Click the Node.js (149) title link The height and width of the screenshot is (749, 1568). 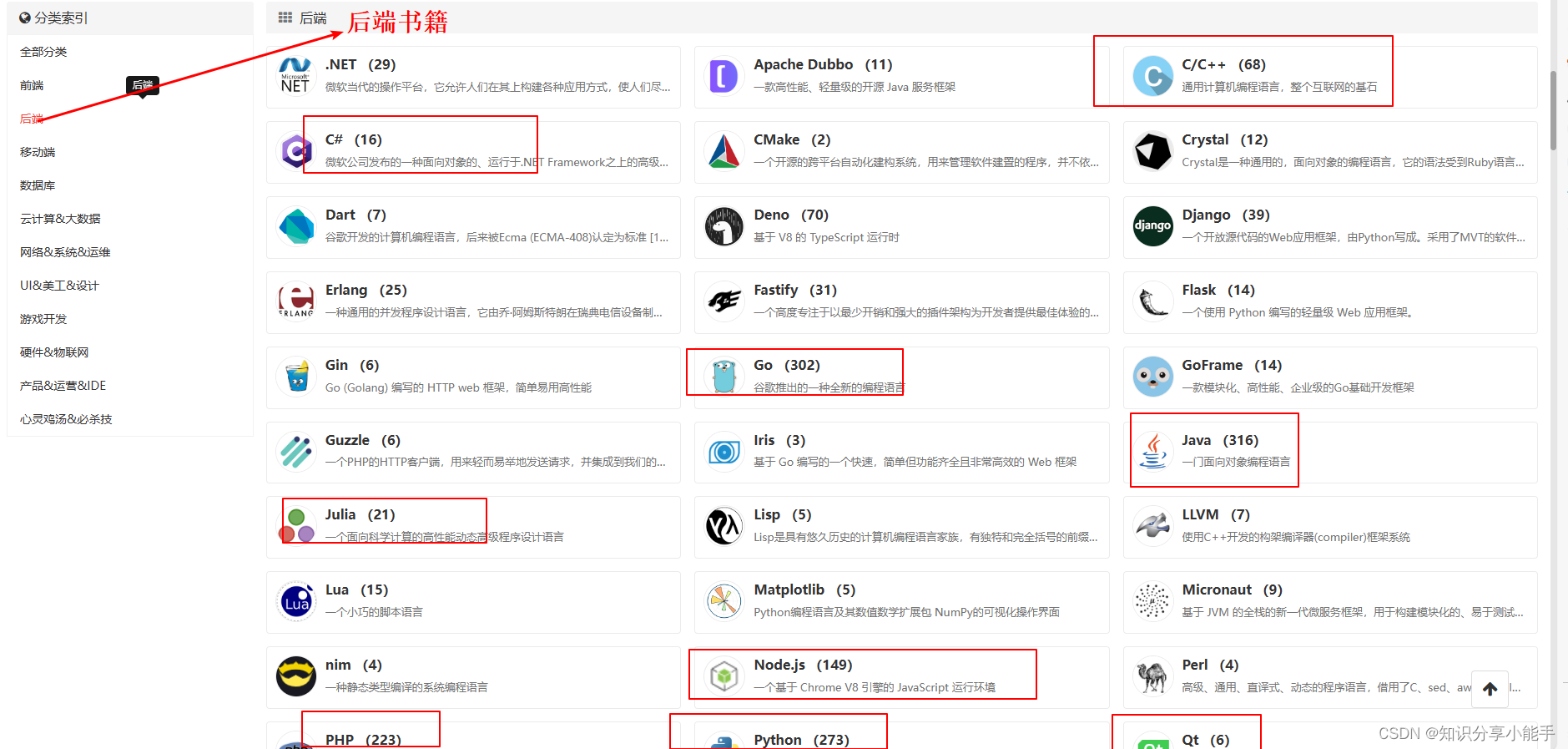pyautogui.click(x=803, y=665)
